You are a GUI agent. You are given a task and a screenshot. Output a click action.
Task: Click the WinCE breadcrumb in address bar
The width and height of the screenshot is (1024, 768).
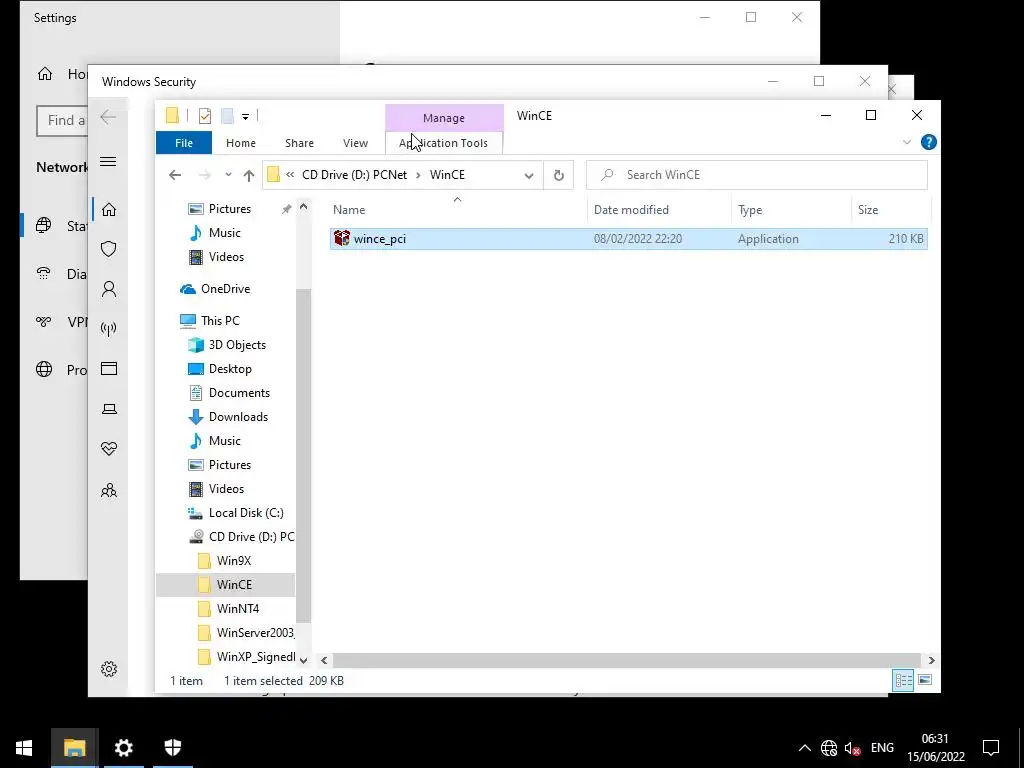447,175
